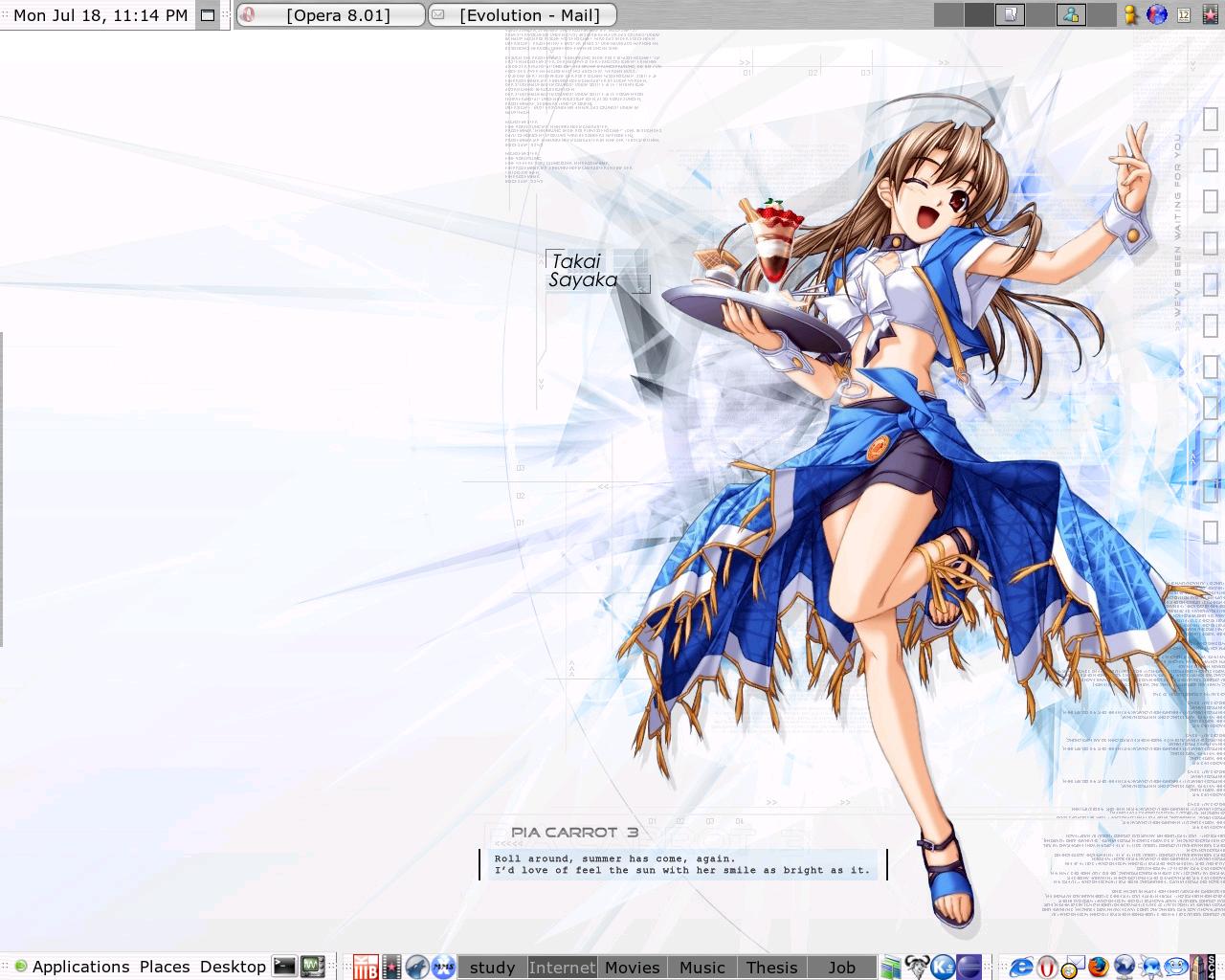Click the GNU head launcher icon
The height and width of the screenshot is (980, 1225).
918,968
